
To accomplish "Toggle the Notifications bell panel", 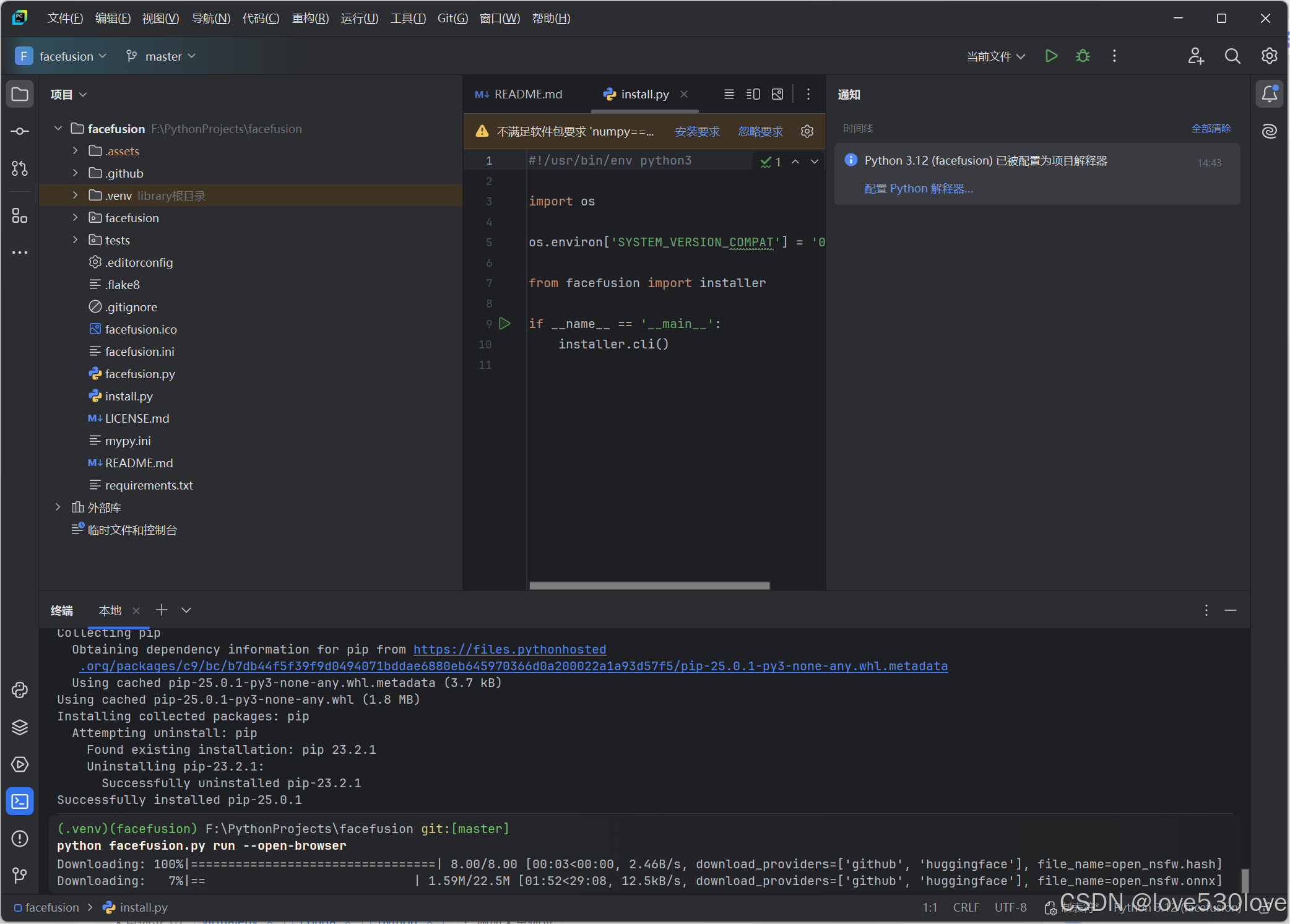I will pyautogui.click(x=1269, y=94).
